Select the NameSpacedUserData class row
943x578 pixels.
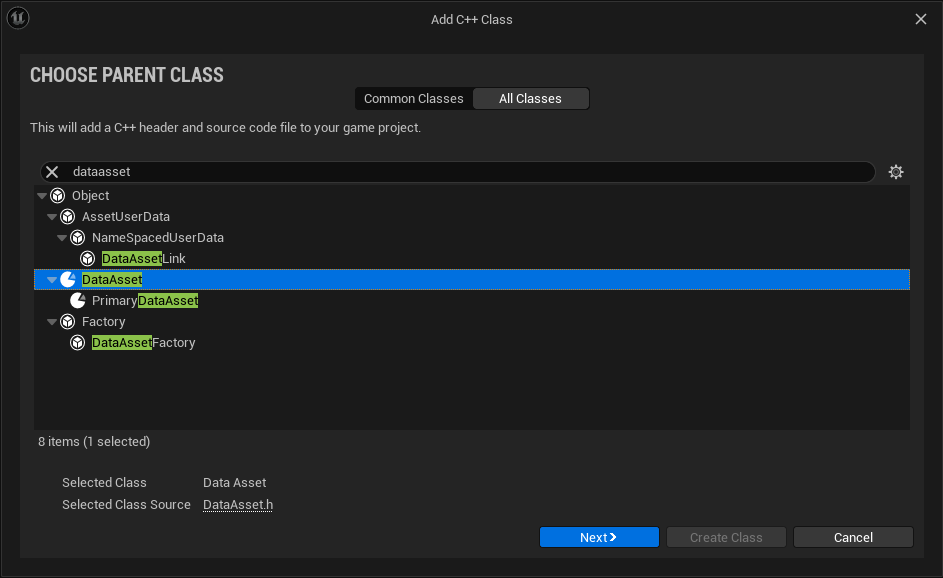[x=472, y=238]
